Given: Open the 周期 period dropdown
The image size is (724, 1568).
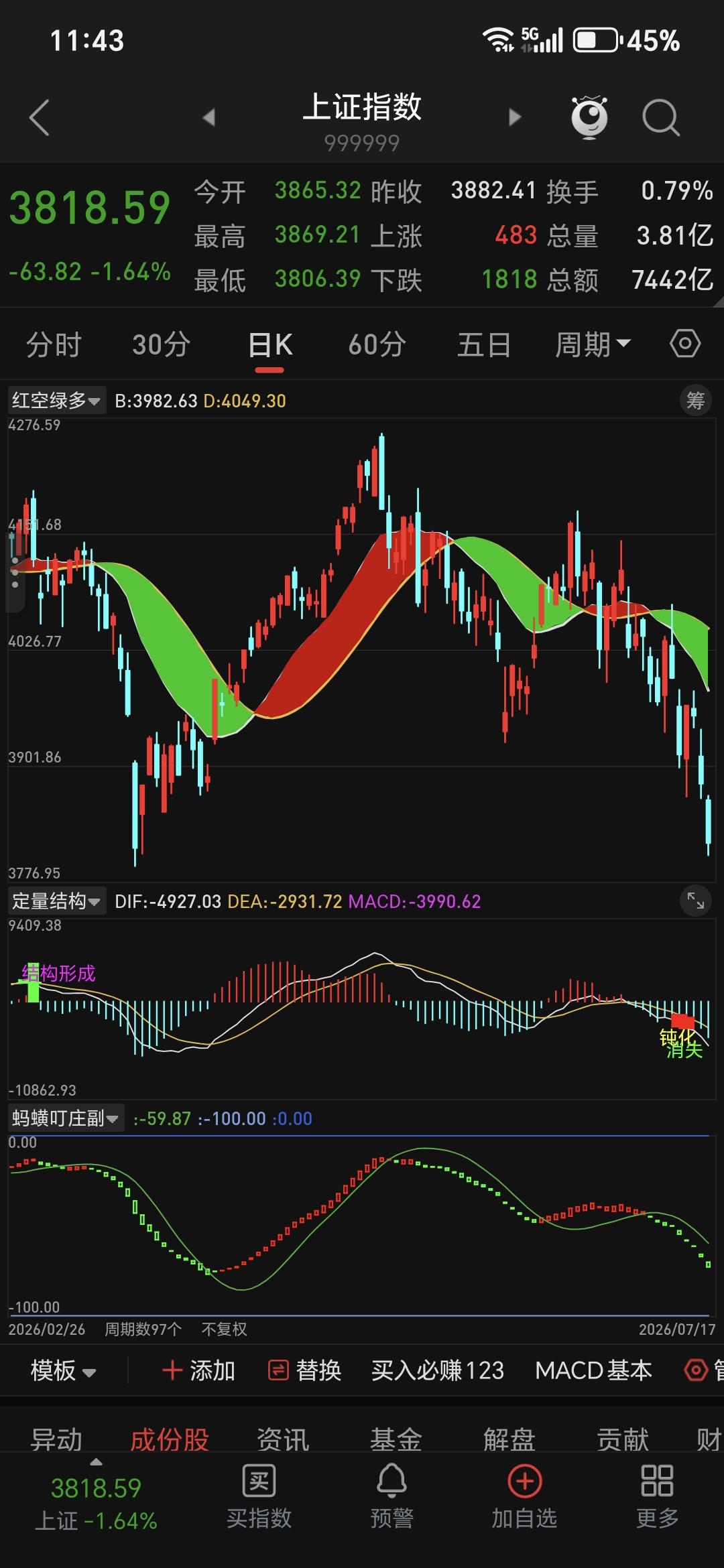Looking at the screenshot, I should [x=593, y=344].
